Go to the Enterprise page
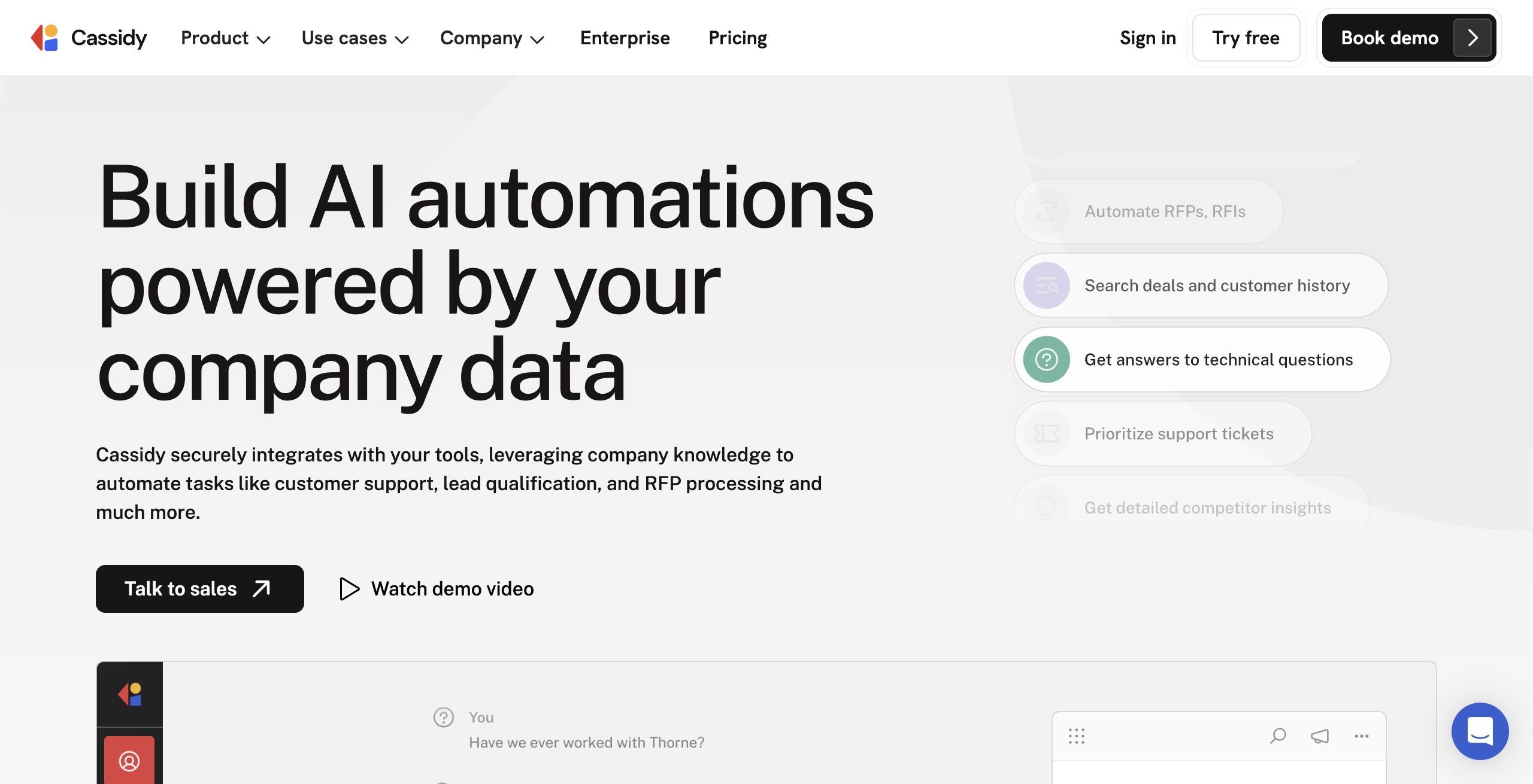Screen dimensions: 1533x784 [625, 38]
